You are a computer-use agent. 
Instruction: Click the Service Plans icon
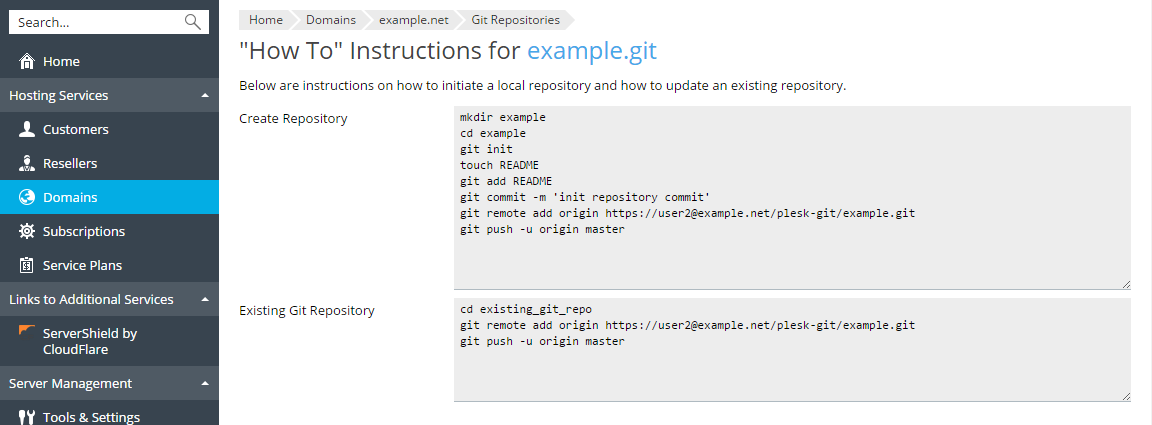coord(27,266)
